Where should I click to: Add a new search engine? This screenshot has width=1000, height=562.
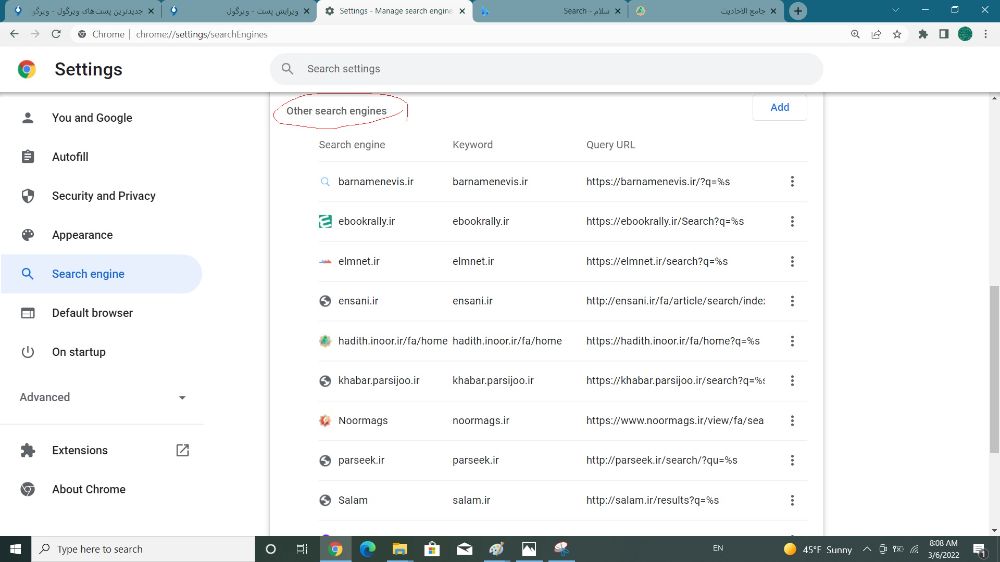coord(779,107)
